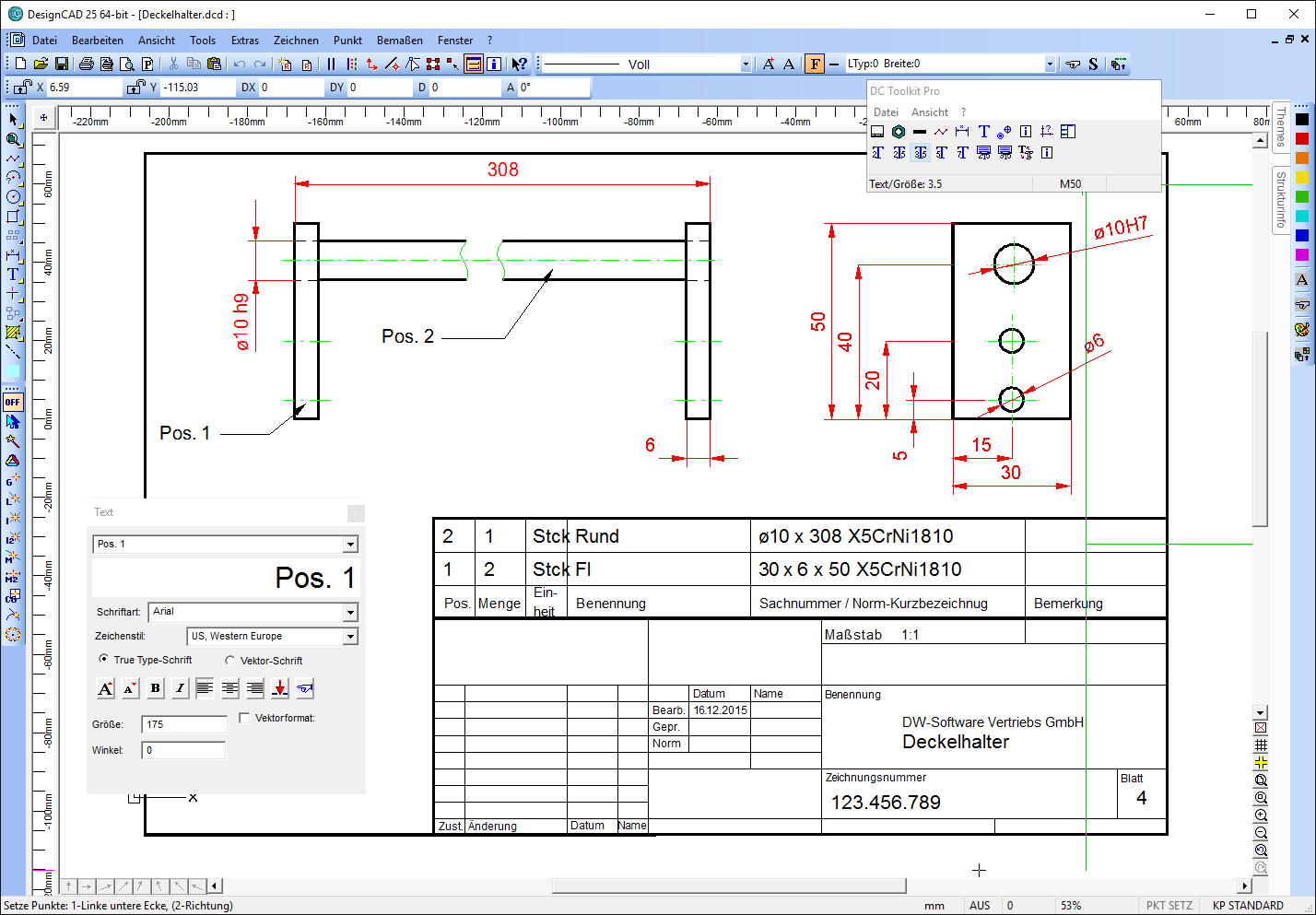Pick the red color swatch
Image resolution: width=1316 pixels, height=915 pixels.
coord(1301,138)
